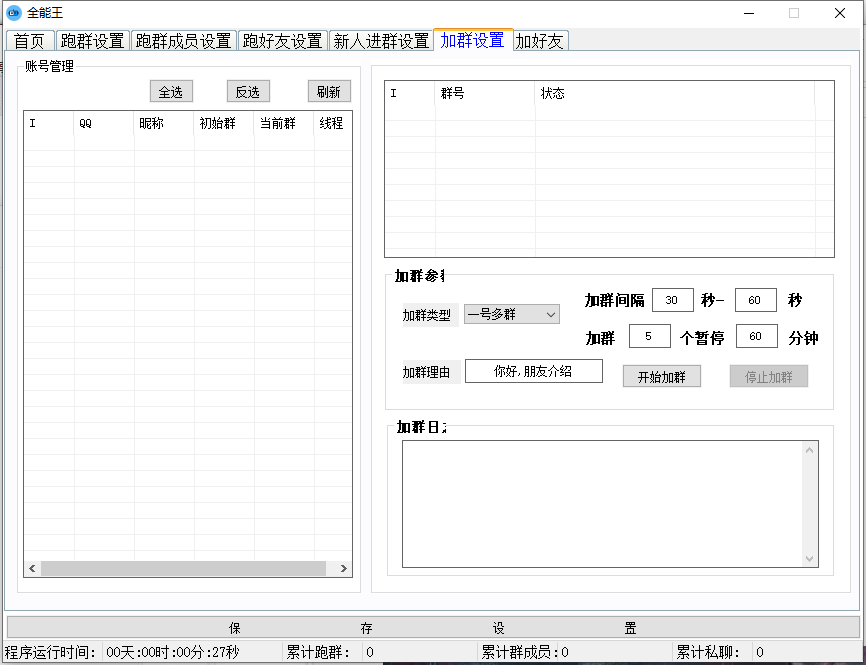Click the 暂停 minutes field showing 60
This screenshot has width=866, height=665.
point(757,336)
